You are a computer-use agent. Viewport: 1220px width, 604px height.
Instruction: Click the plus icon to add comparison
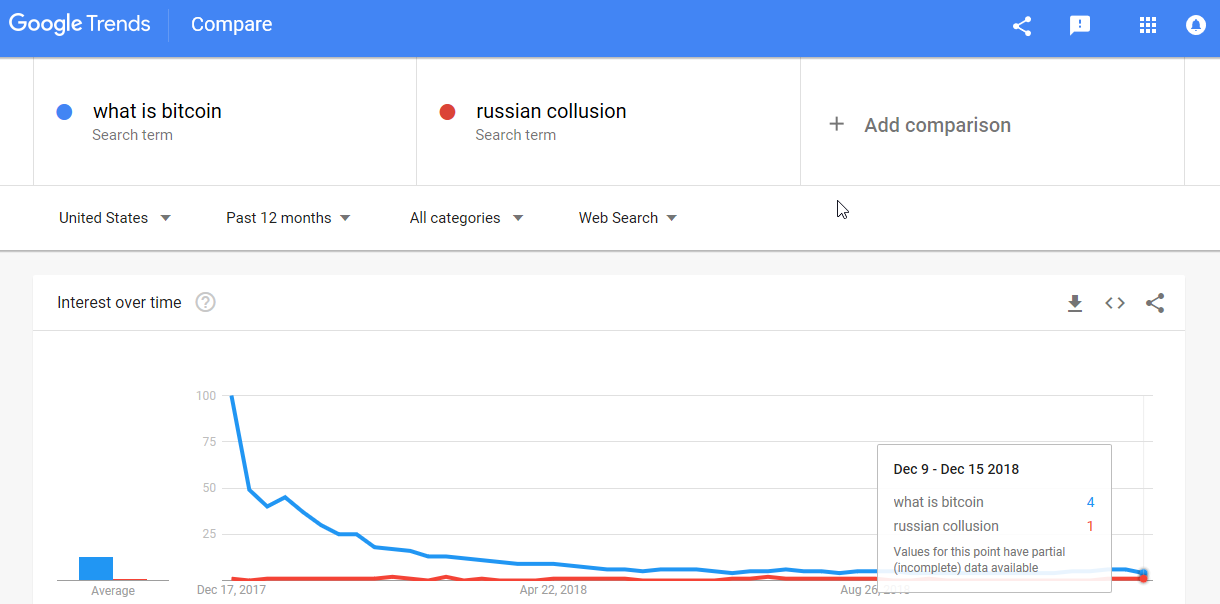click(837, 125)
